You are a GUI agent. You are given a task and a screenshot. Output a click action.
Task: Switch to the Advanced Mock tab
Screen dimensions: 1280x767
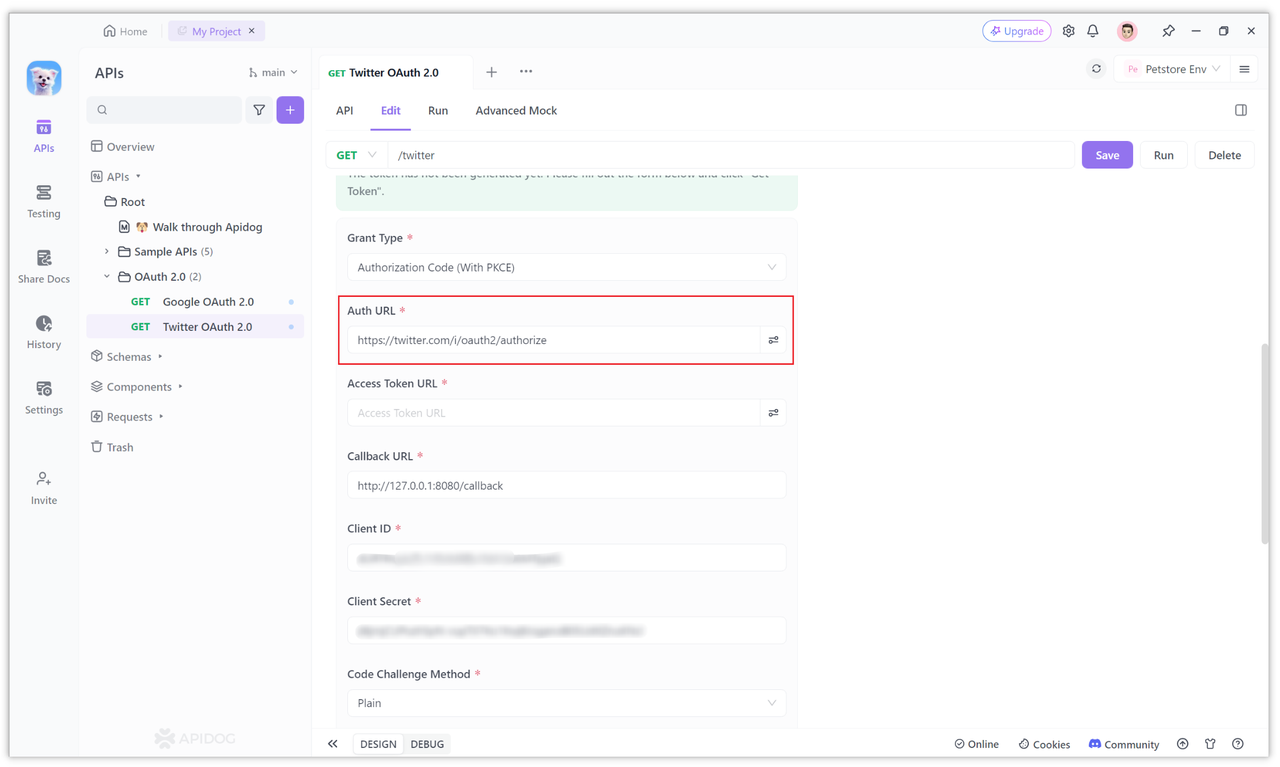[516, 110]
